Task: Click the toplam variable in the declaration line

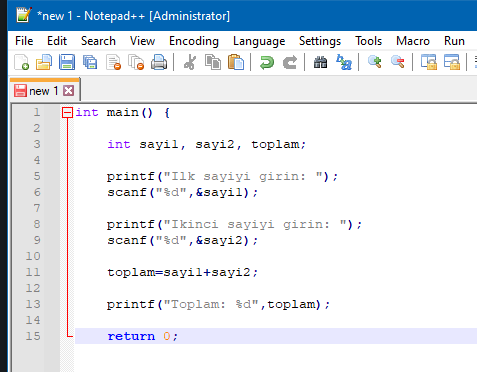Action: [275, 145]
